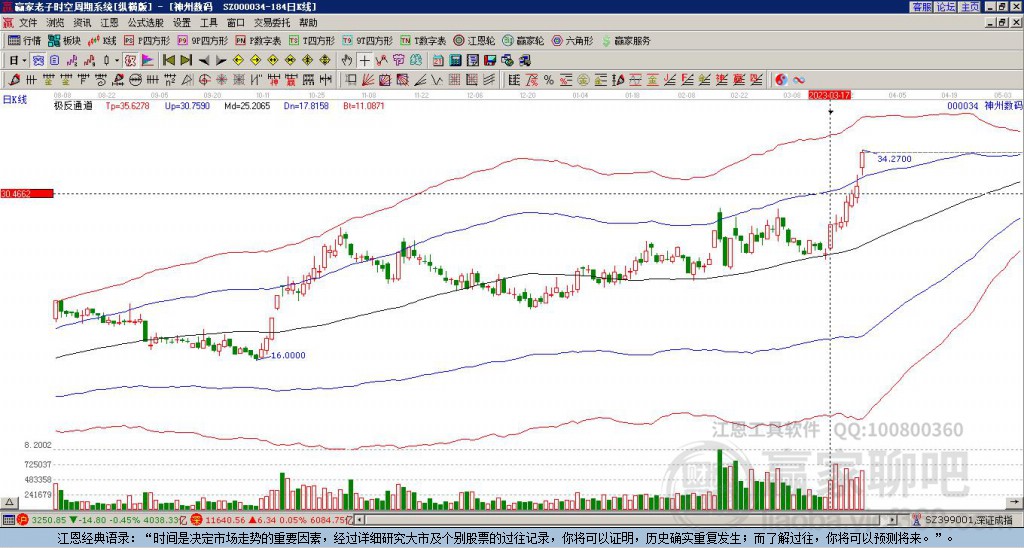Jump to first bar icon
Viewport: 1024px width, 548px height.
pos(169,61)
